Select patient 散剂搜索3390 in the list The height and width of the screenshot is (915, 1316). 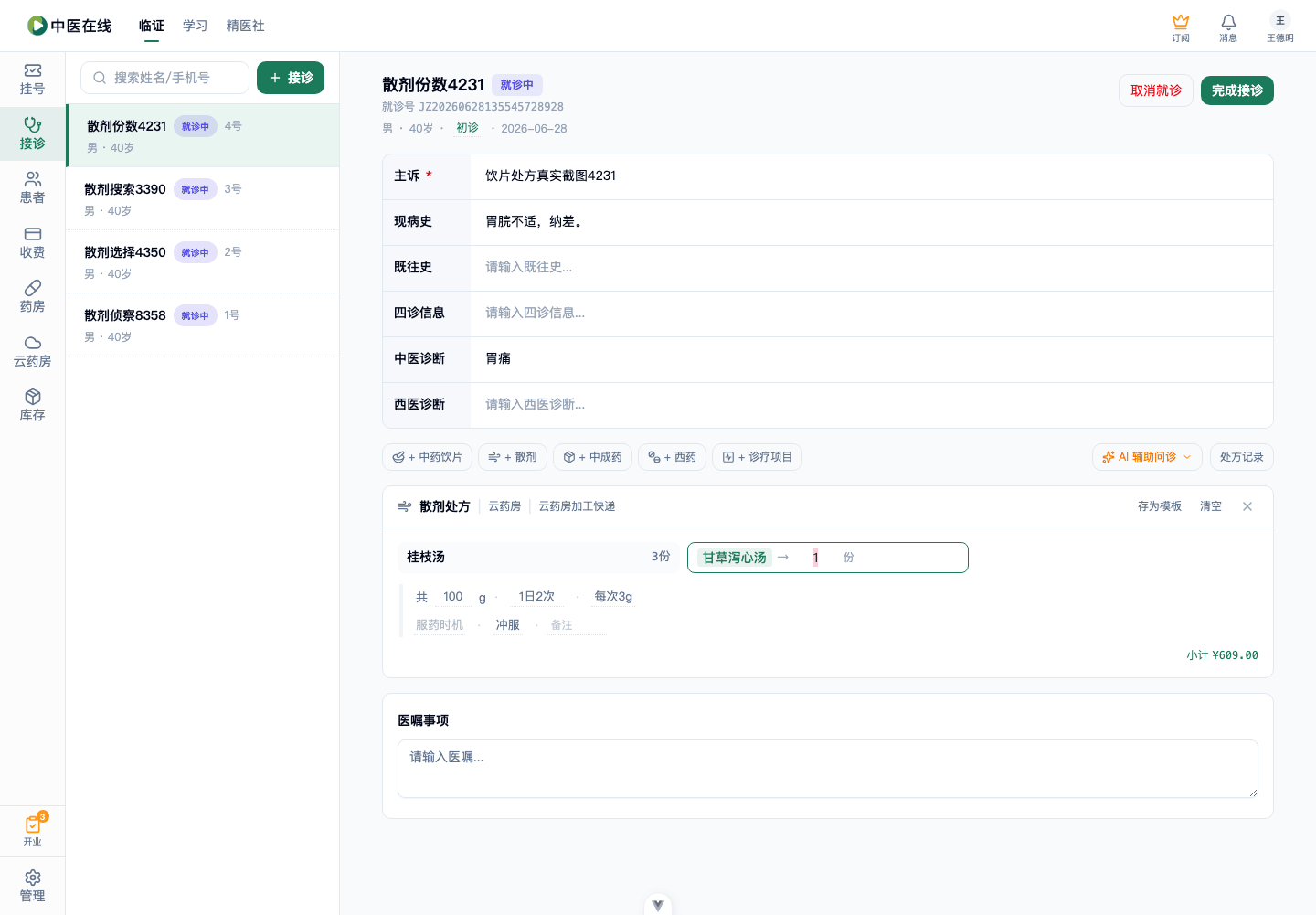pos(203,198)
